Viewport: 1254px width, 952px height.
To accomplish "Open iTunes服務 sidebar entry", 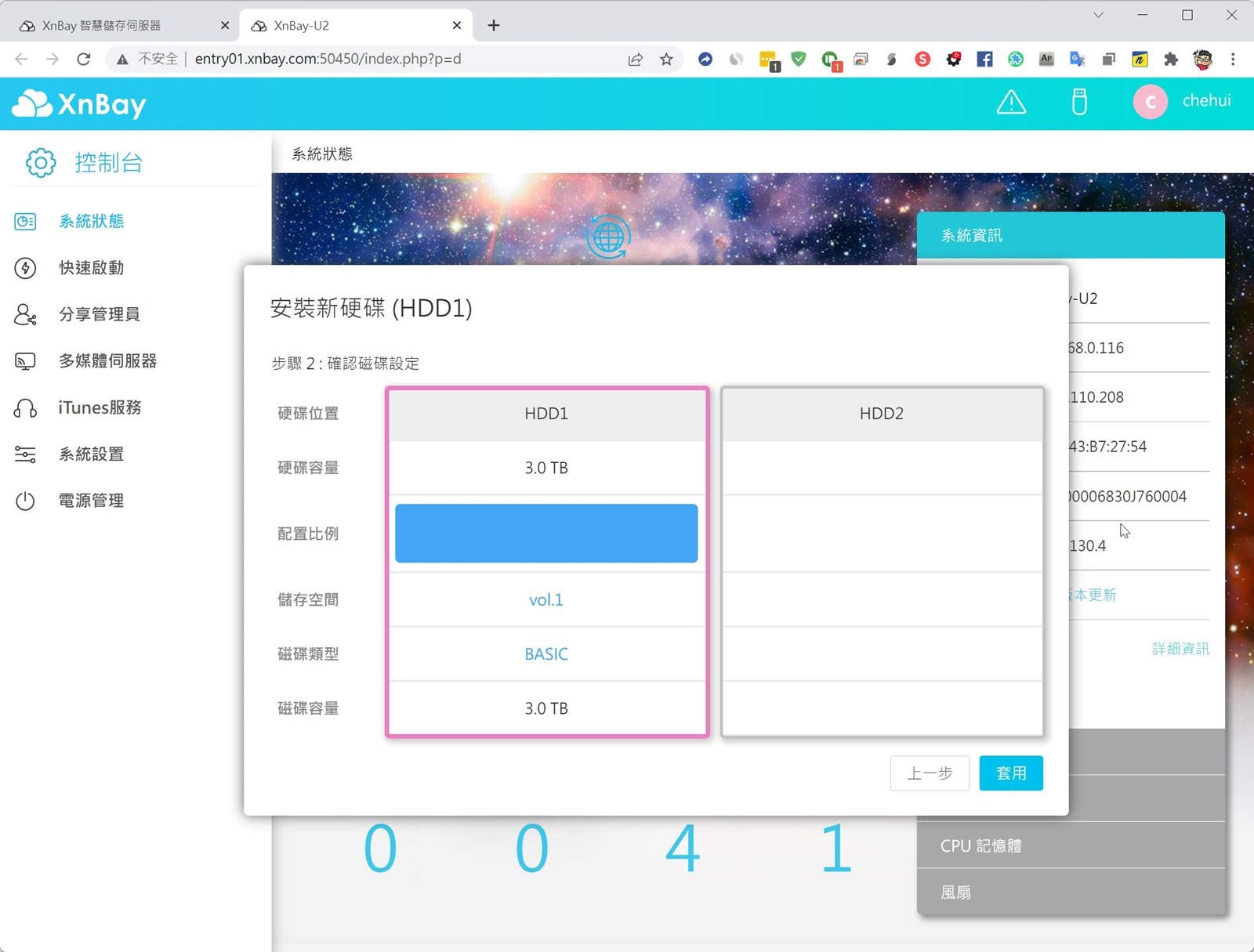I will pos(100,407).
